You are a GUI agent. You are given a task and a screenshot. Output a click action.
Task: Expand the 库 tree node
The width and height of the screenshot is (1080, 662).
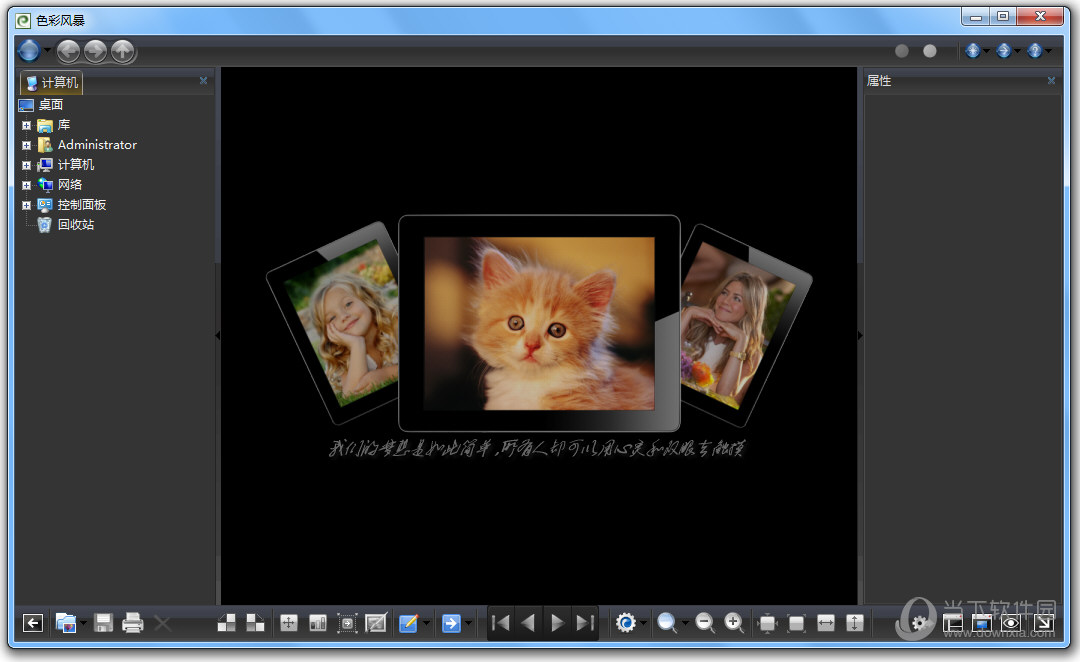coord(26,125)
